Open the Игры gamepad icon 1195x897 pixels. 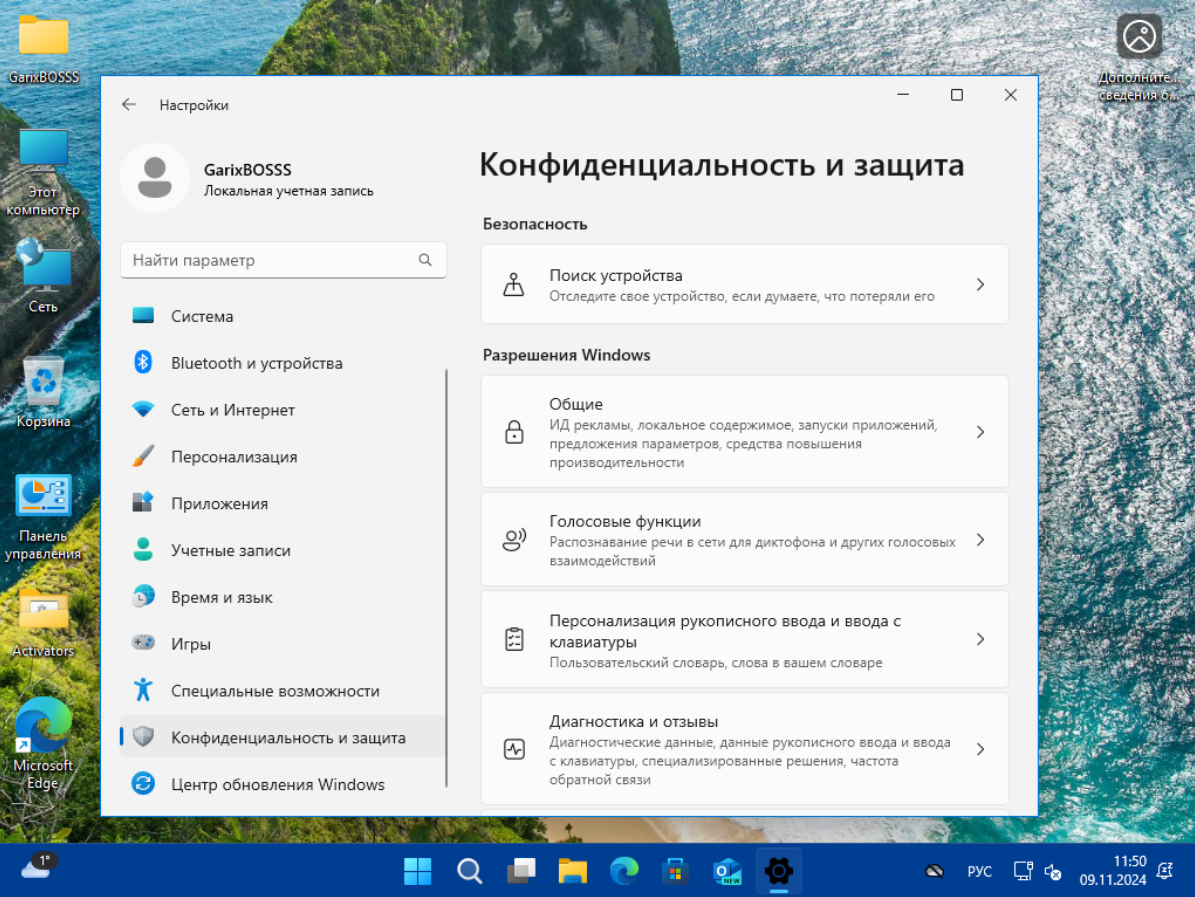(143, 644)
